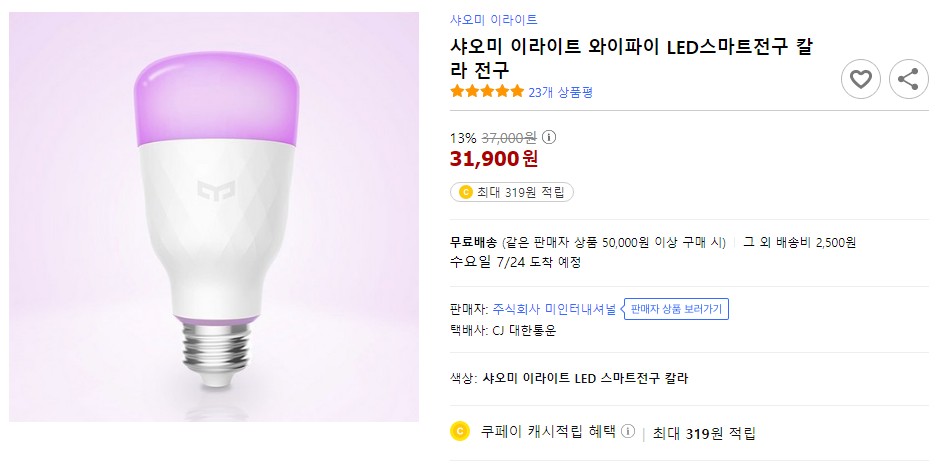Open the 23개 상품평 reviews link
This screenshot has height=466, width=941.
pyautogui.click(x=560, y=92)
